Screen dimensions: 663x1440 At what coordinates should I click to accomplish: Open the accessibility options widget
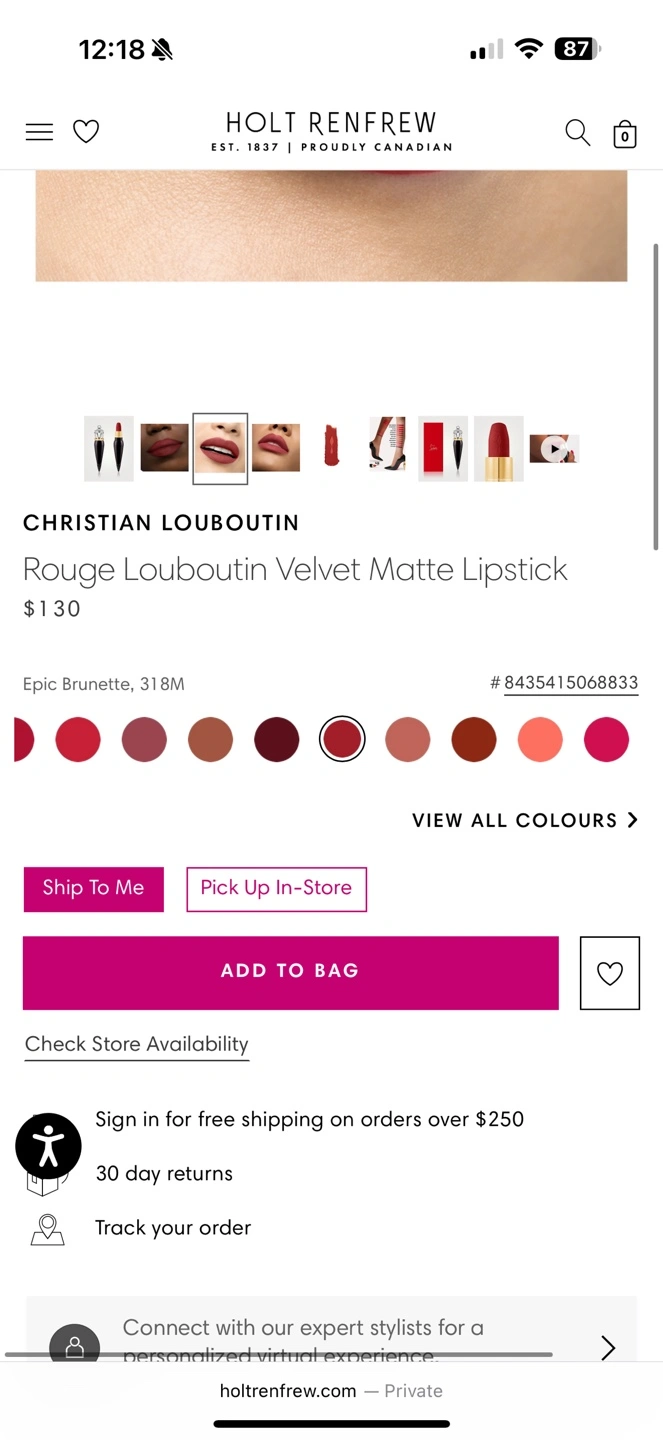[x=48, y=1146]
